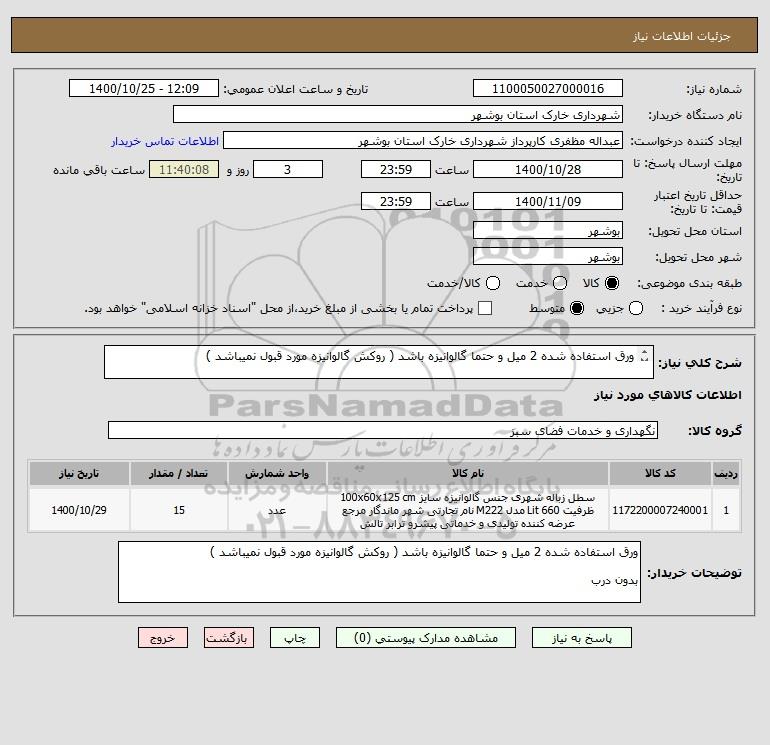Click the remaining time field 11:40:08

coord(184,169)
